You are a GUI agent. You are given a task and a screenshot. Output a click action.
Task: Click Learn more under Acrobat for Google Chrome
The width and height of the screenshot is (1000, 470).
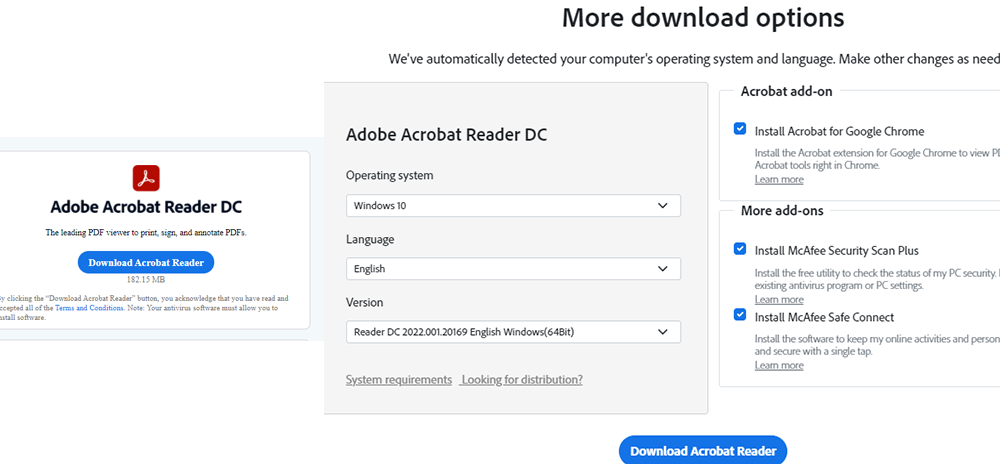pos(779,180)
